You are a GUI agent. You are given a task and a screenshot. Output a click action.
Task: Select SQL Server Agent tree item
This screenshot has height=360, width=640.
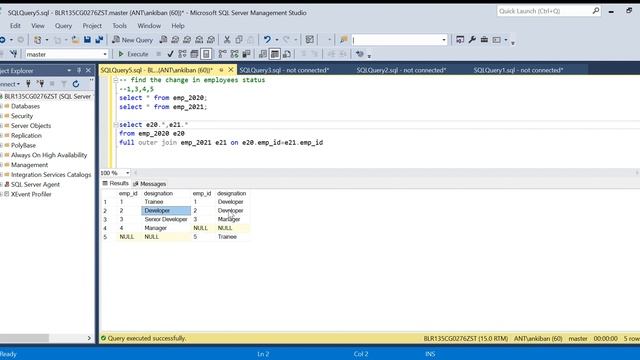click(35, 184)
